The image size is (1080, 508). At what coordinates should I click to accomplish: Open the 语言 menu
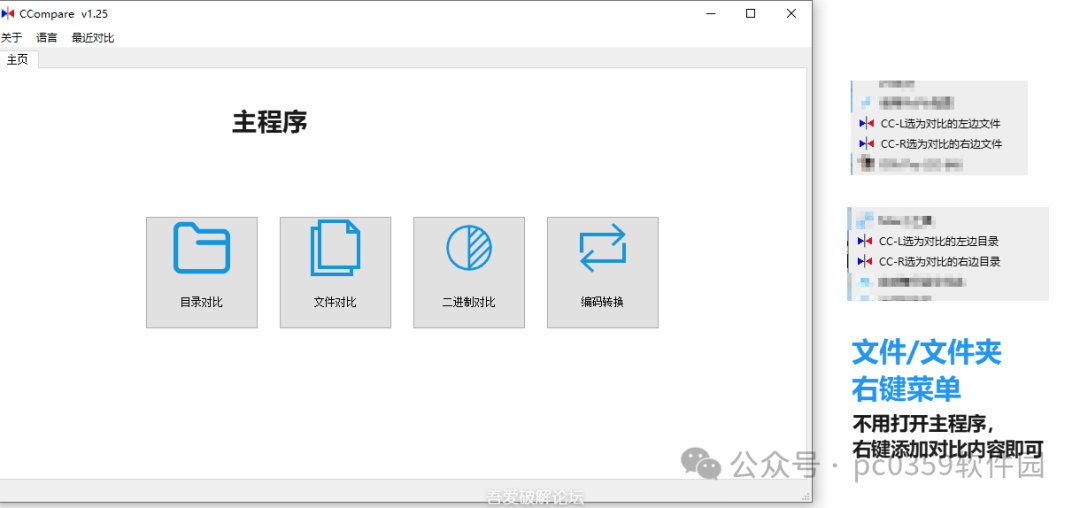tap(47, 38)
